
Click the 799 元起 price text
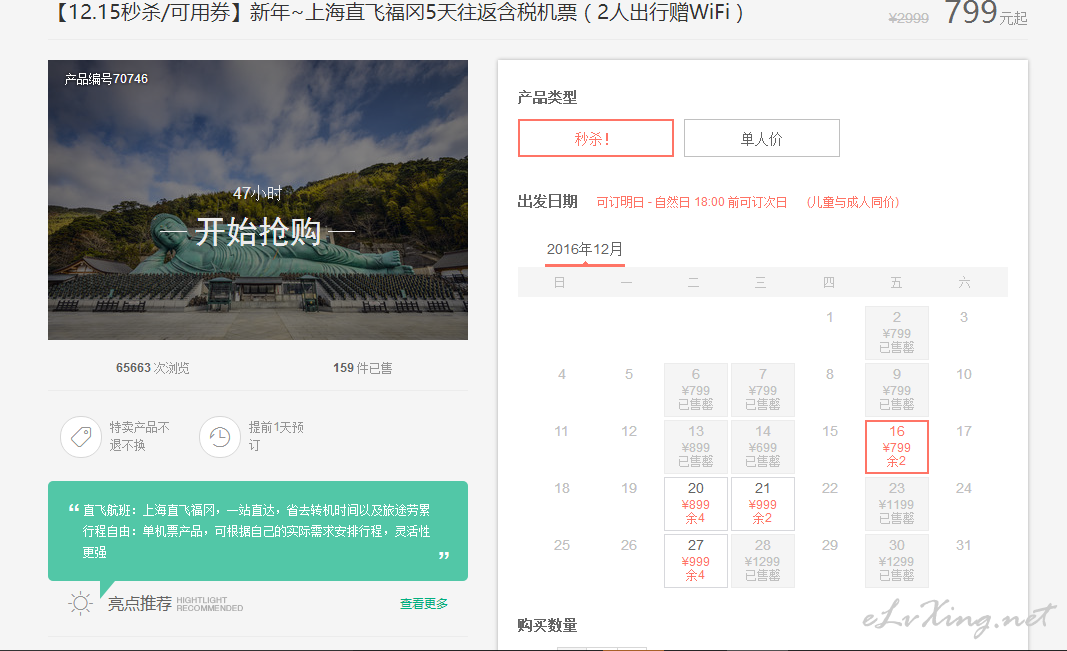click(985, 13)
